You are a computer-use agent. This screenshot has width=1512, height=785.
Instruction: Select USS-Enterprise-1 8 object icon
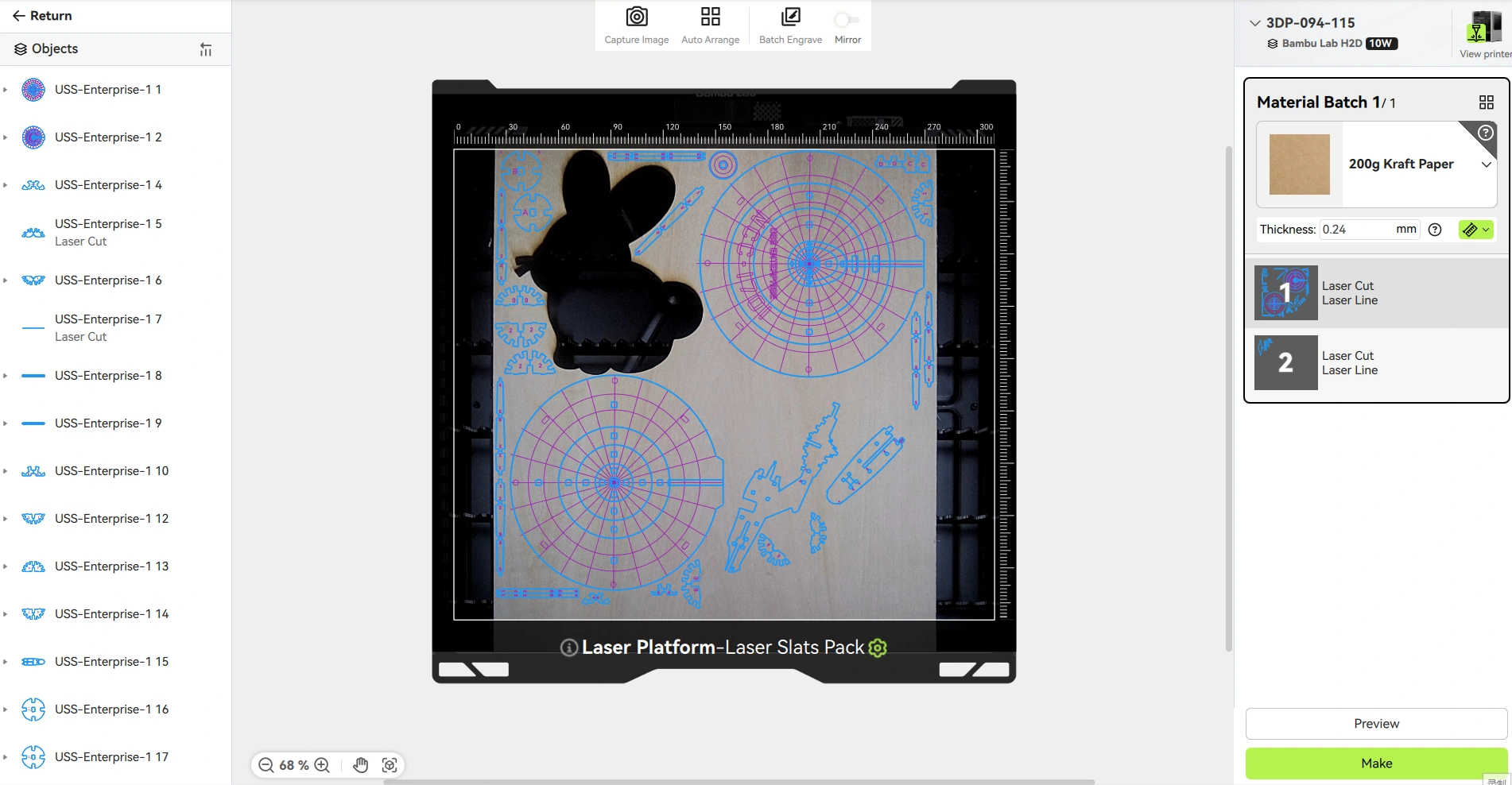(33, 376)
